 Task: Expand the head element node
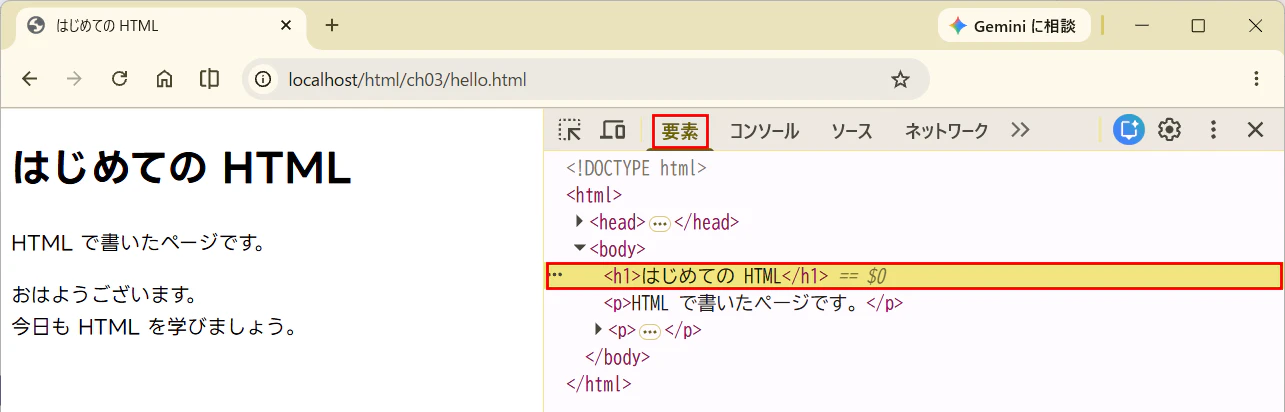580,222
